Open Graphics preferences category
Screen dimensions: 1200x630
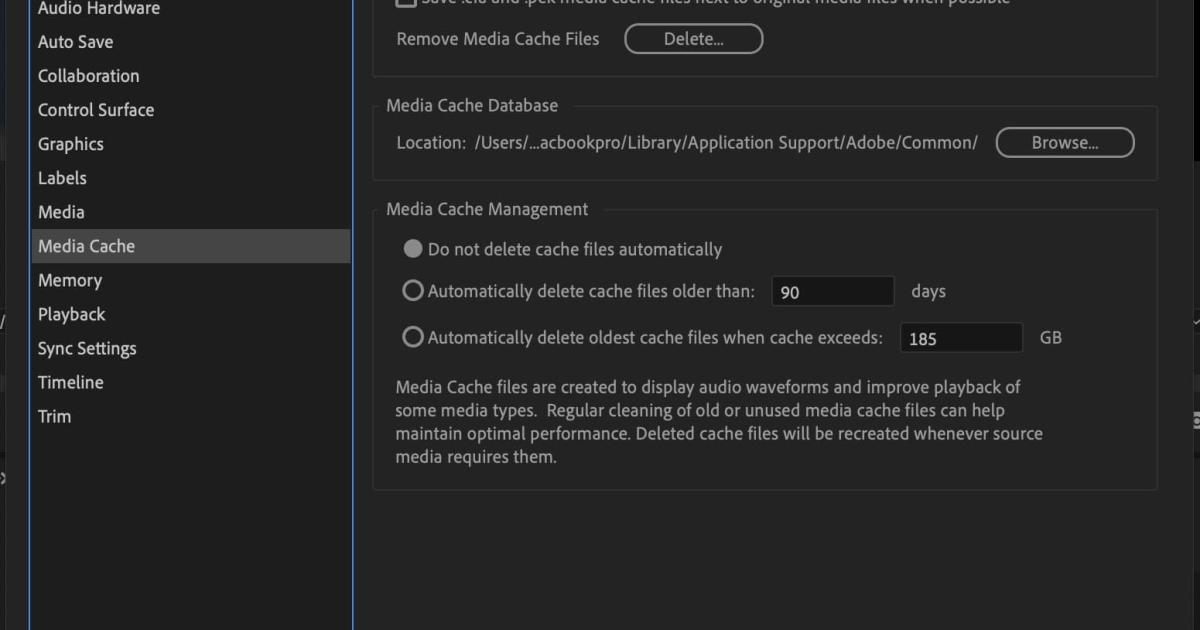pyautogui.click(x=70, y=144)
